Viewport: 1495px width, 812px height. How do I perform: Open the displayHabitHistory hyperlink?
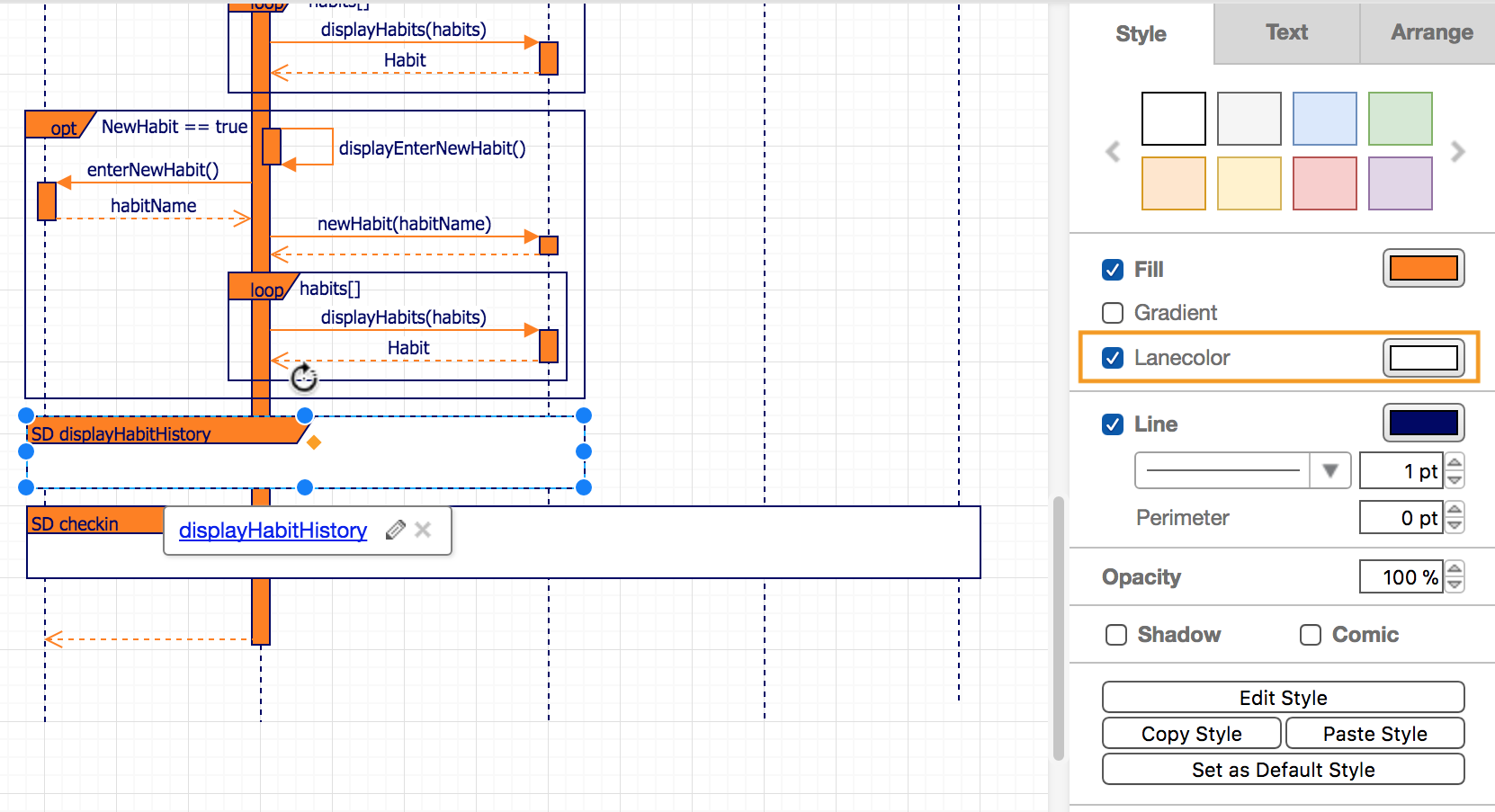point(273,531)
